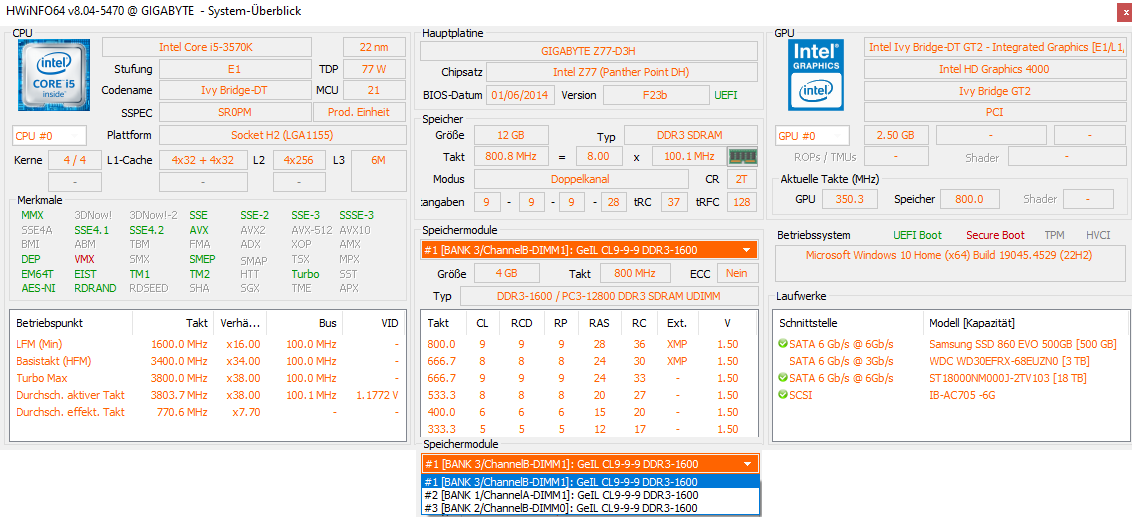Click the 533.3 memory timing row
Image resolution: width=1132 pixels, height=517 pixels.
point(589,394)
